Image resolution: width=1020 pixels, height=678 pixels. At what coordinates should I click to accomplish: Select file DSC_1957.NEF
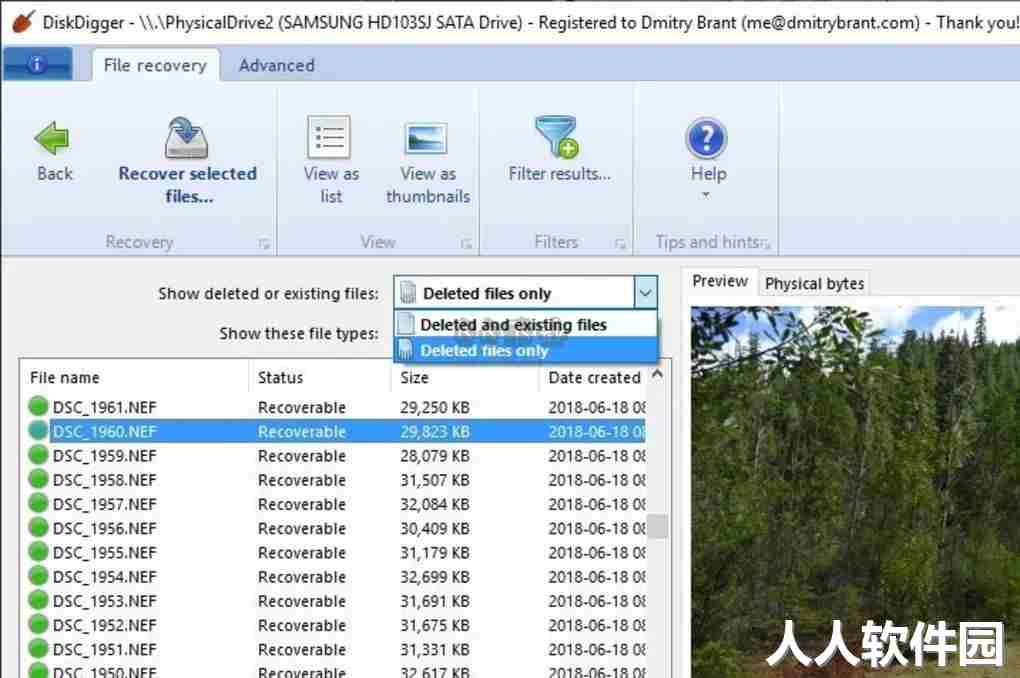[x=104, y=504]
